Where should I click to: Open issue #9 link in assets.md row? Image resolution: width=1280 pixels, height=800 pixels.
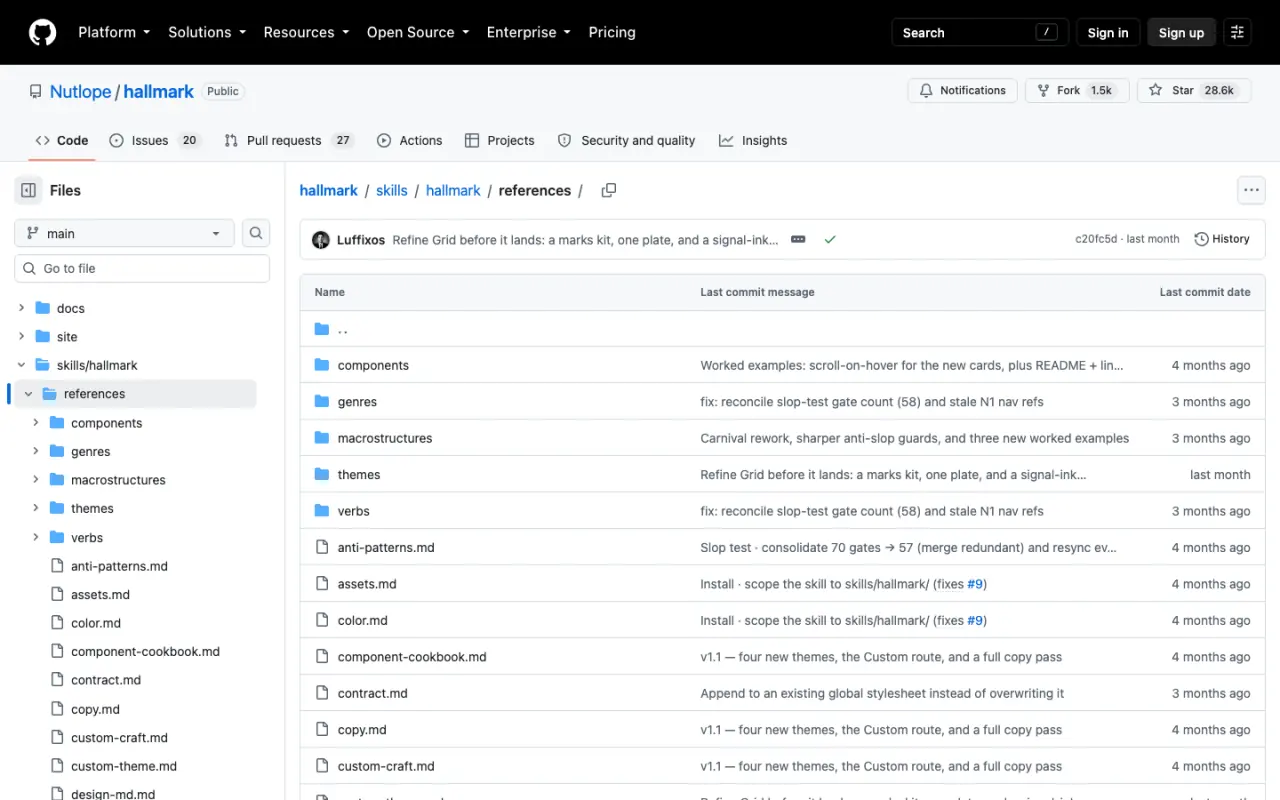pyautogui.click(x=974, y=584)
